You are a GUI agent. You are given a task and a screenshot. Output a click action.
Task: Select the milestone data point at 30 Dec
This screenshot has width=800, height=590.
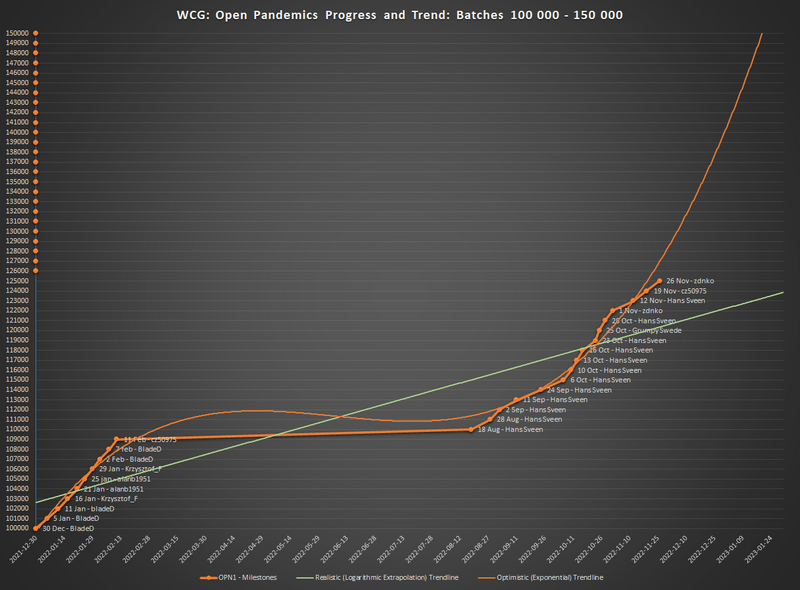coord(36,528)
